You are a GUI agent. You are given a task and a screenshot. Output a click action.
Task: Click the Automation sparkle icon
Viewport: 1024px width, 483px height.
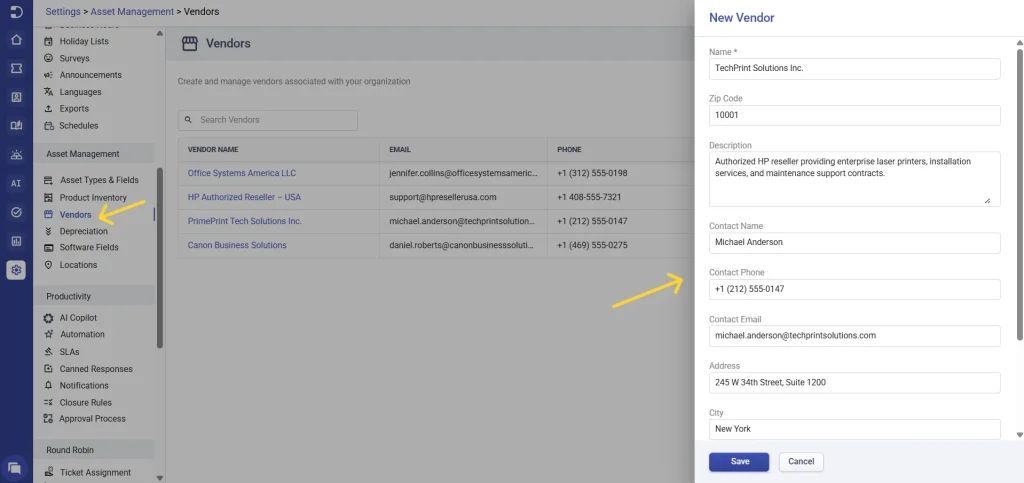point(48,334)
